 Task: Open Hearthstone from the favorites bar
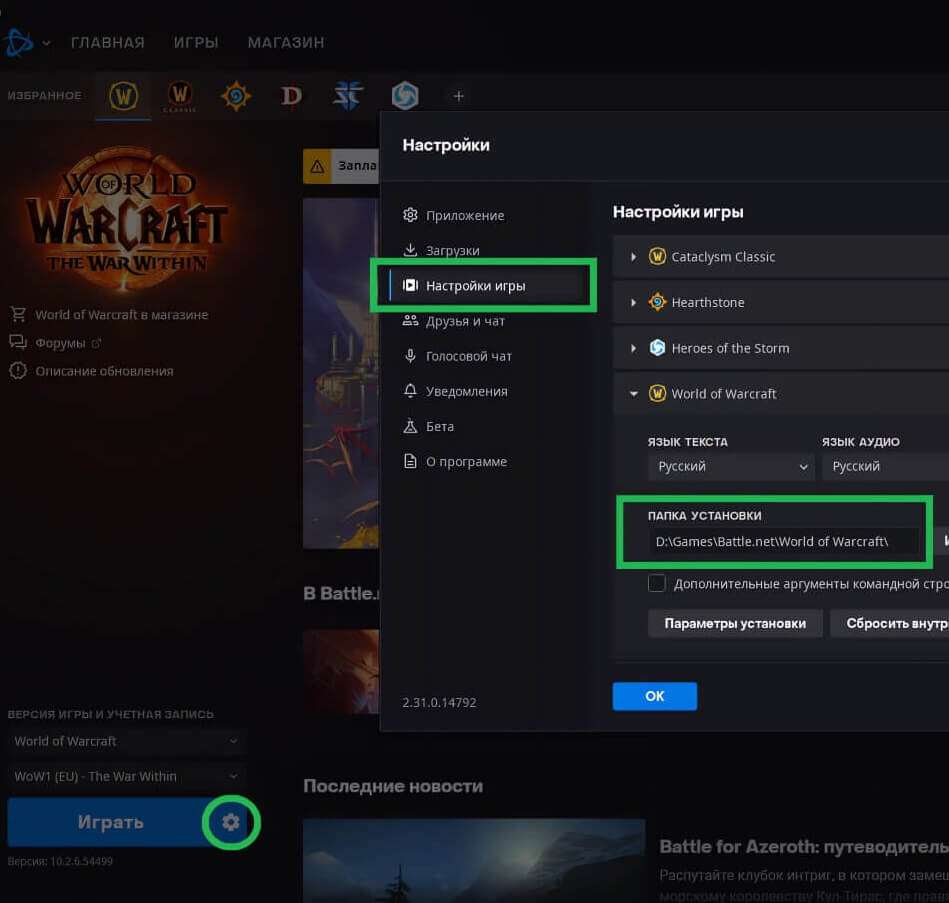pyautogui.click(x=236, y=96)
